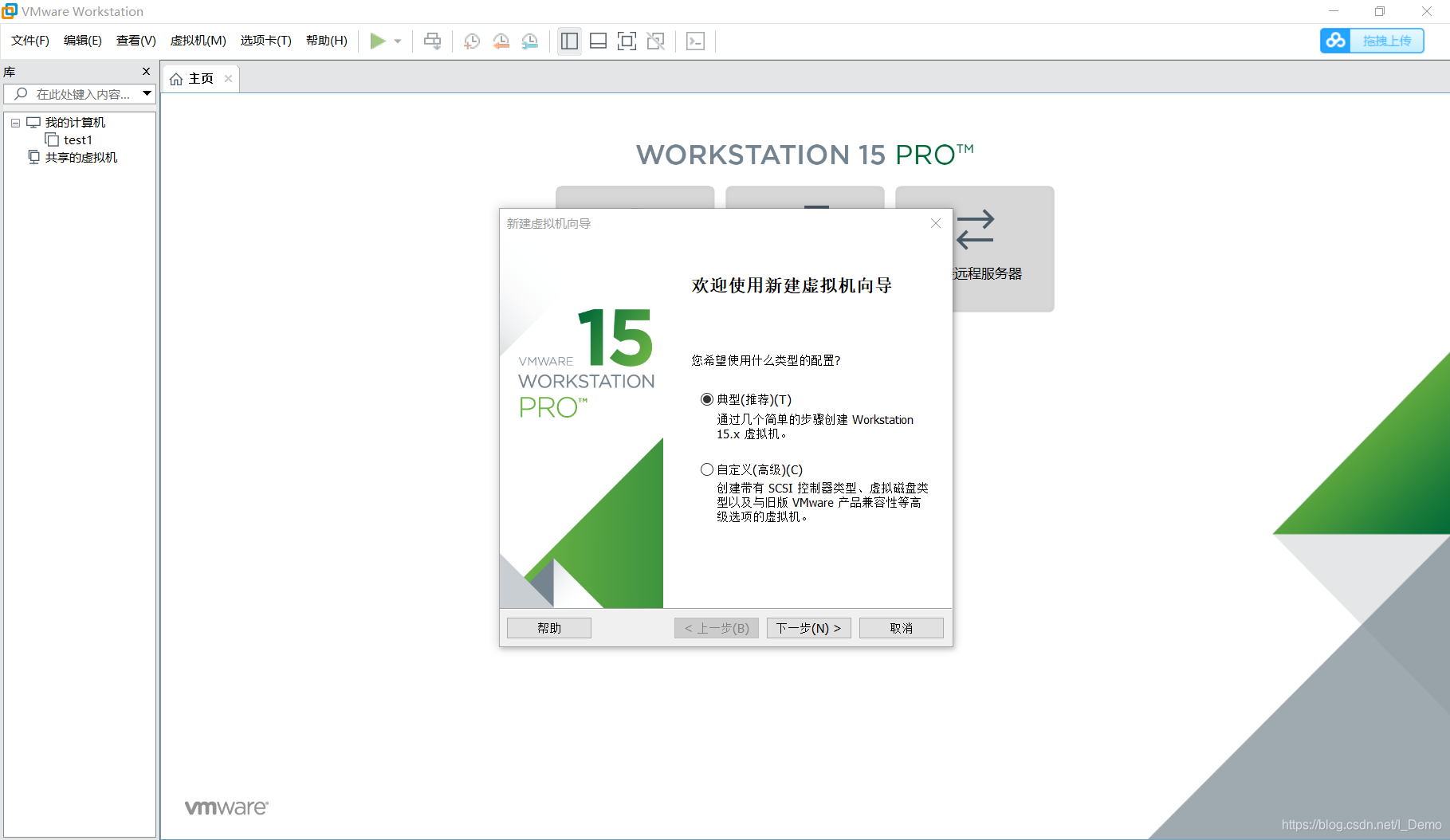This screenshot has width=1450, height=840.
Task: Select the test1 virtual machine
Action: (x=78, y=140)
